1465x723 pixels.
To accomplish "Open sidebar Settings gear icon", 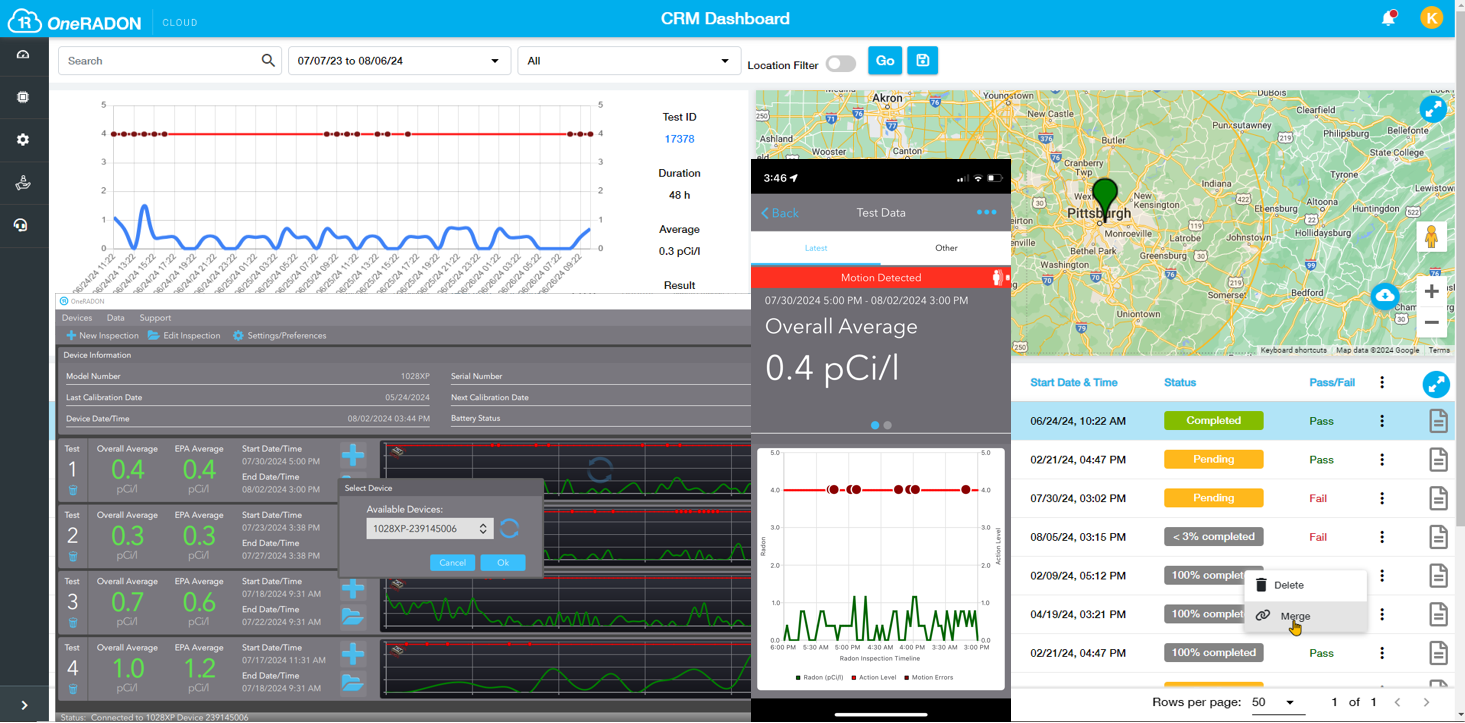I will point(22,139).
